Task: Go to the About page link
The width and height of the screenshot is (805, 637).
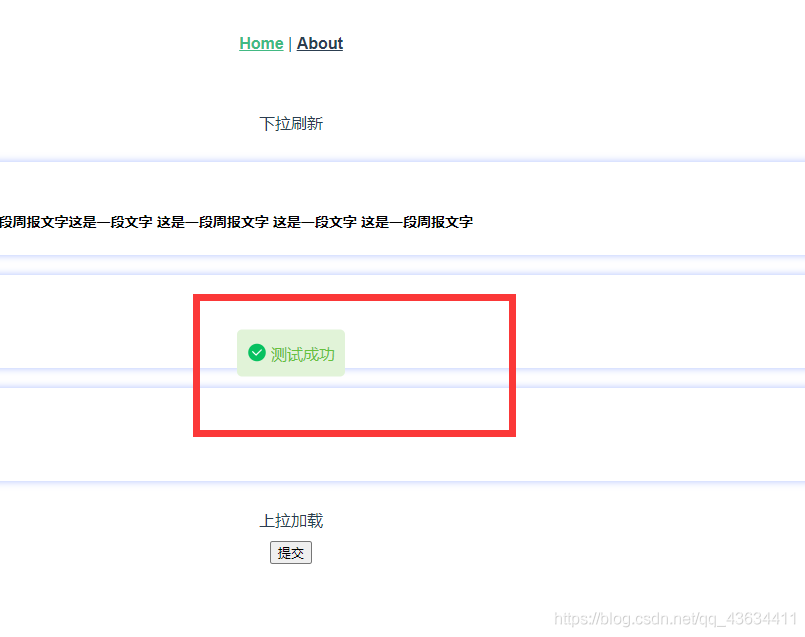Action: click(x=320, y=43)
